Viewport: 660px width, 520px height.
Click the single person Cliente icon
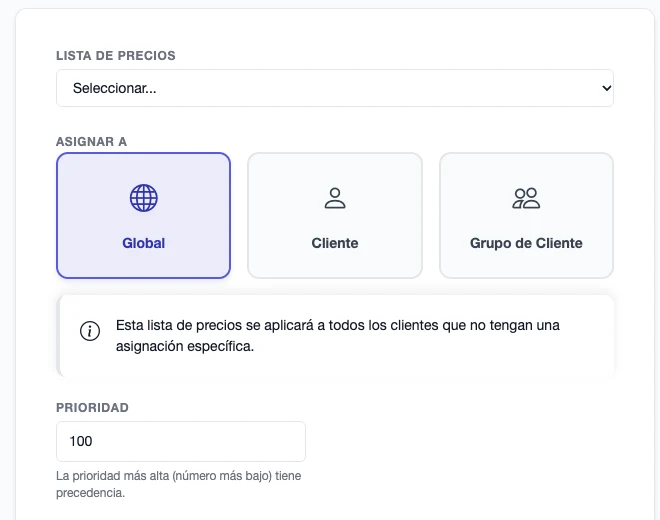point(335,198)
